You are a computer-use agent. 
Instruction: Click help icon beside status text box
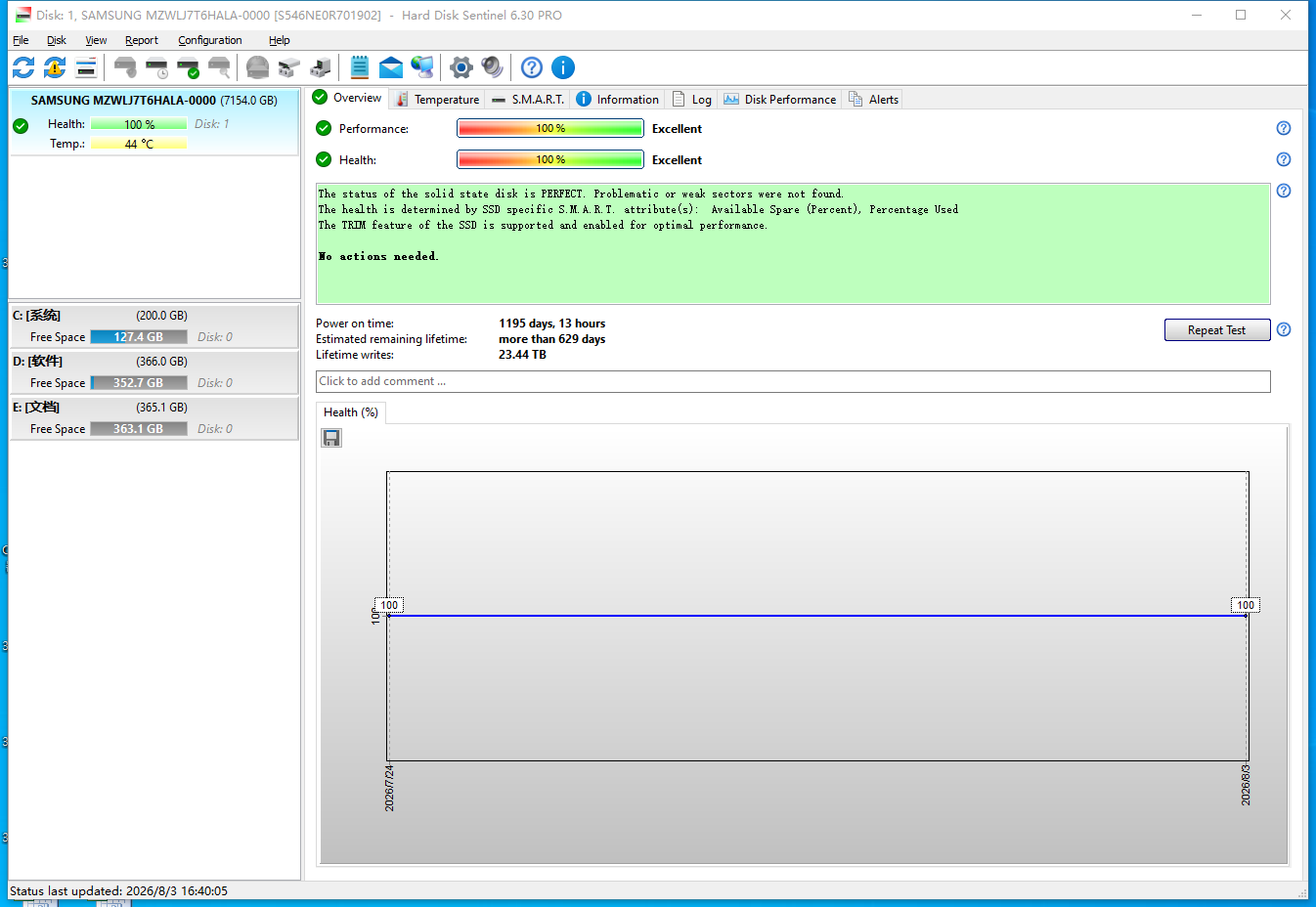coord(1284,191)
